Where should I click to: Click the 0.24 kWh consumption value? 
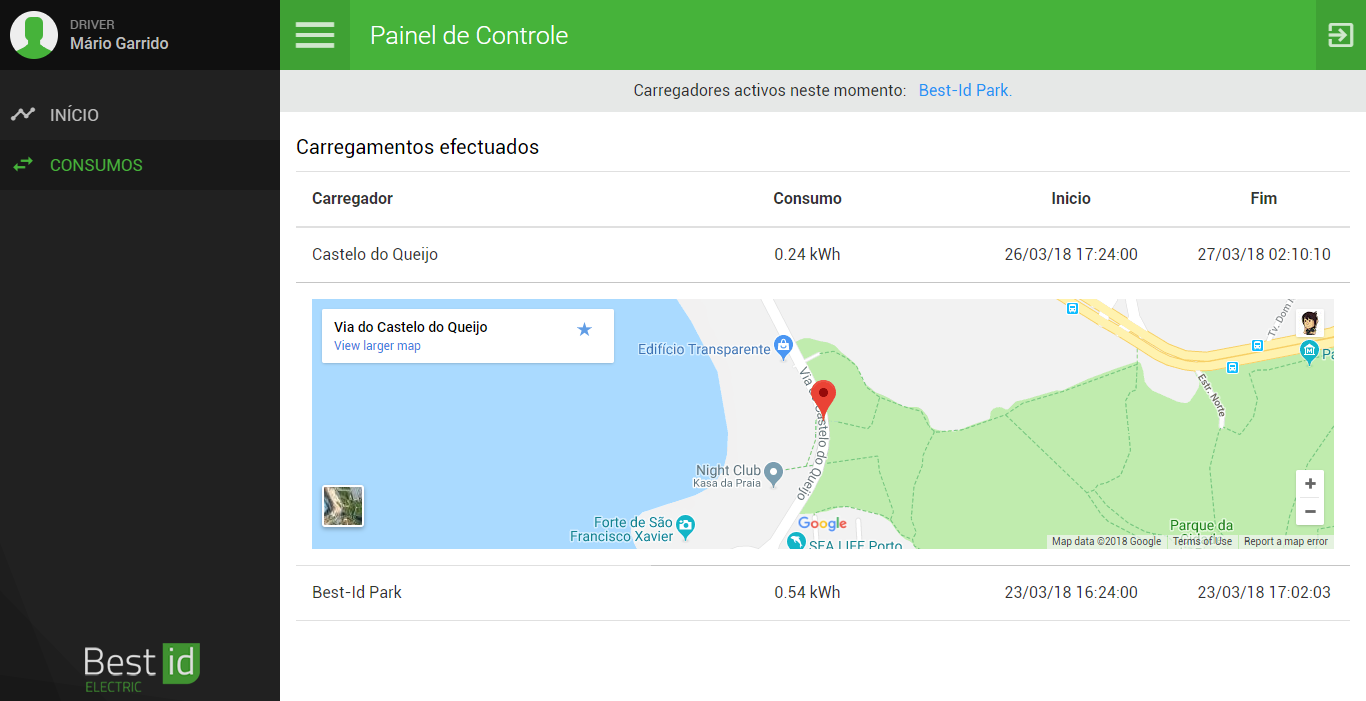coord(807,254)
